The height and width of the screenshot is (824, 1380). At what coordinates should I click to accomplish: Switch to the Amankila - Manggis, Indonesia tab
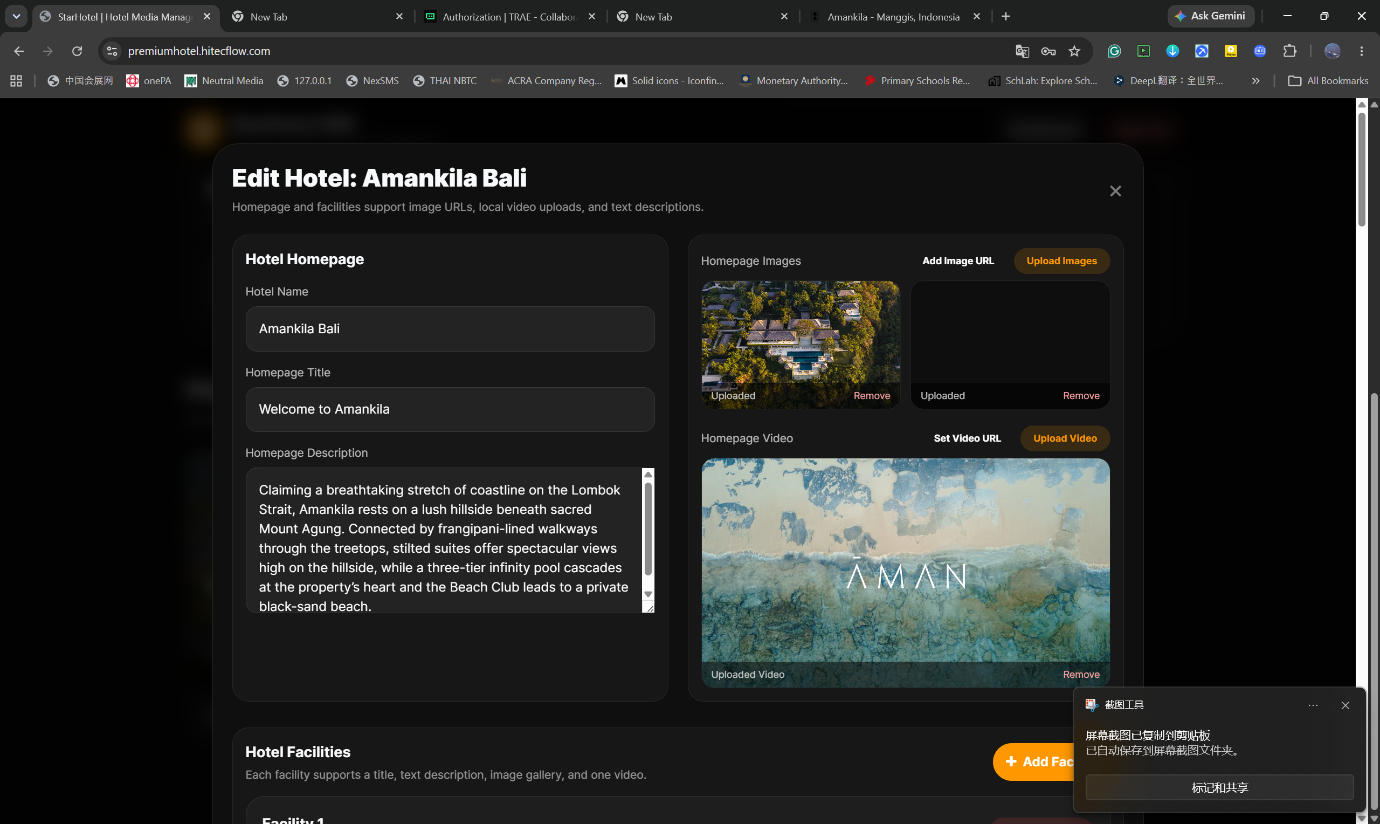tap(893, 17)
